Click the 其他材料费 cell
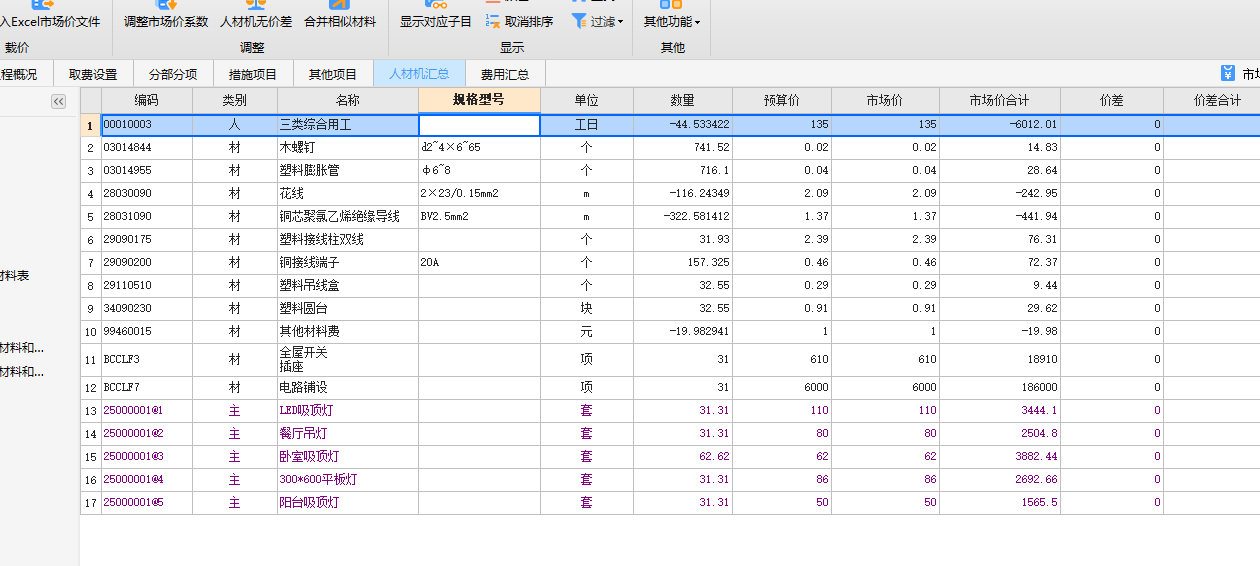 348,332
